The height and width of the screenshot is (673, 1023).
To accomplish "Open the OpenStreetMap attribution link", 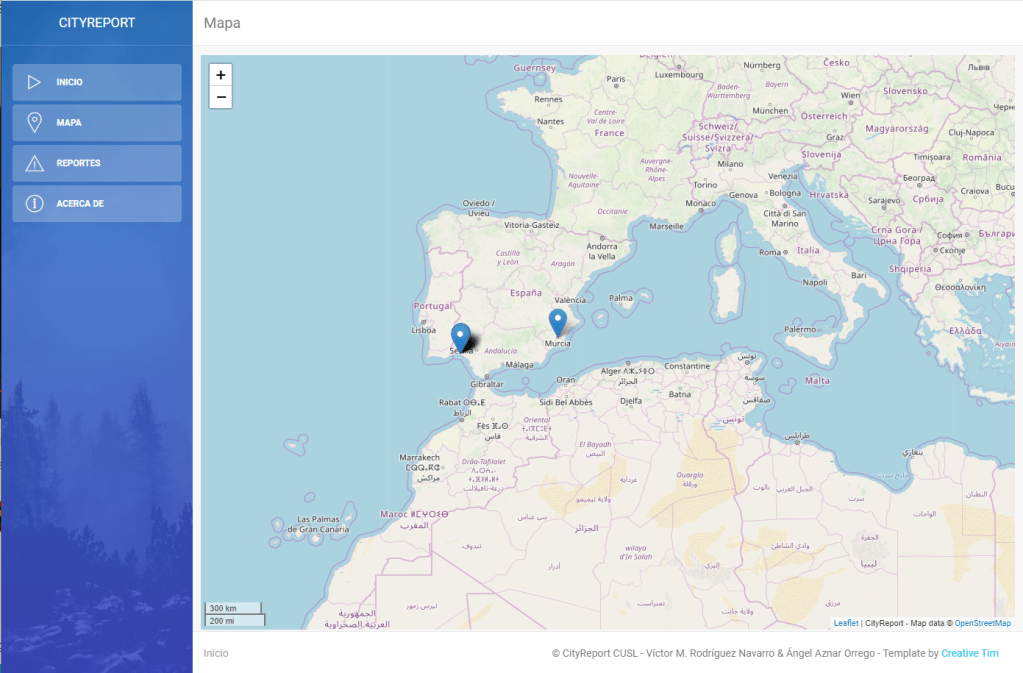I will click(x=982, y=623).
